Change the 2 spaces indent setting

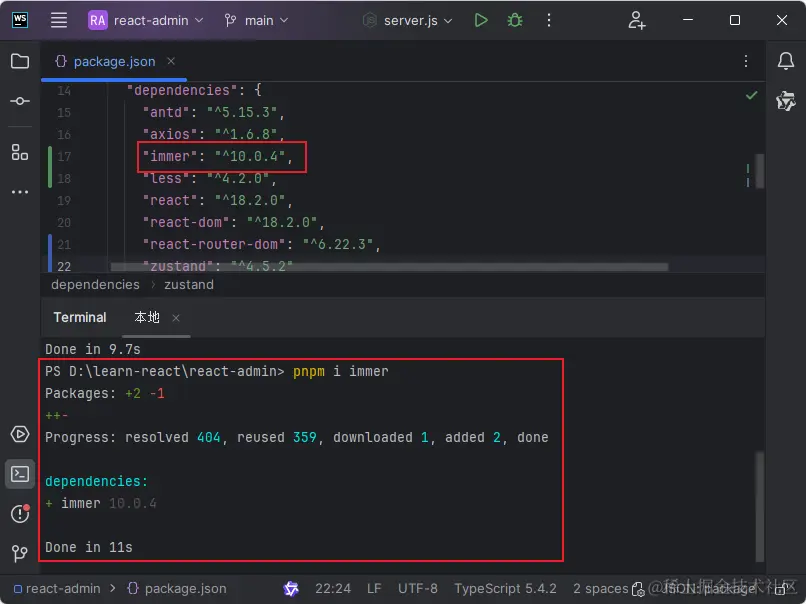(x=600, y=589)
